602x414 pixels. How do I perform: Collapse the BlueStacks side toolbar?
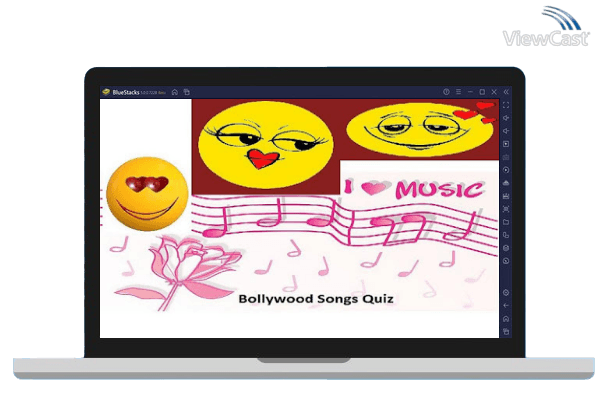[506, 92]
